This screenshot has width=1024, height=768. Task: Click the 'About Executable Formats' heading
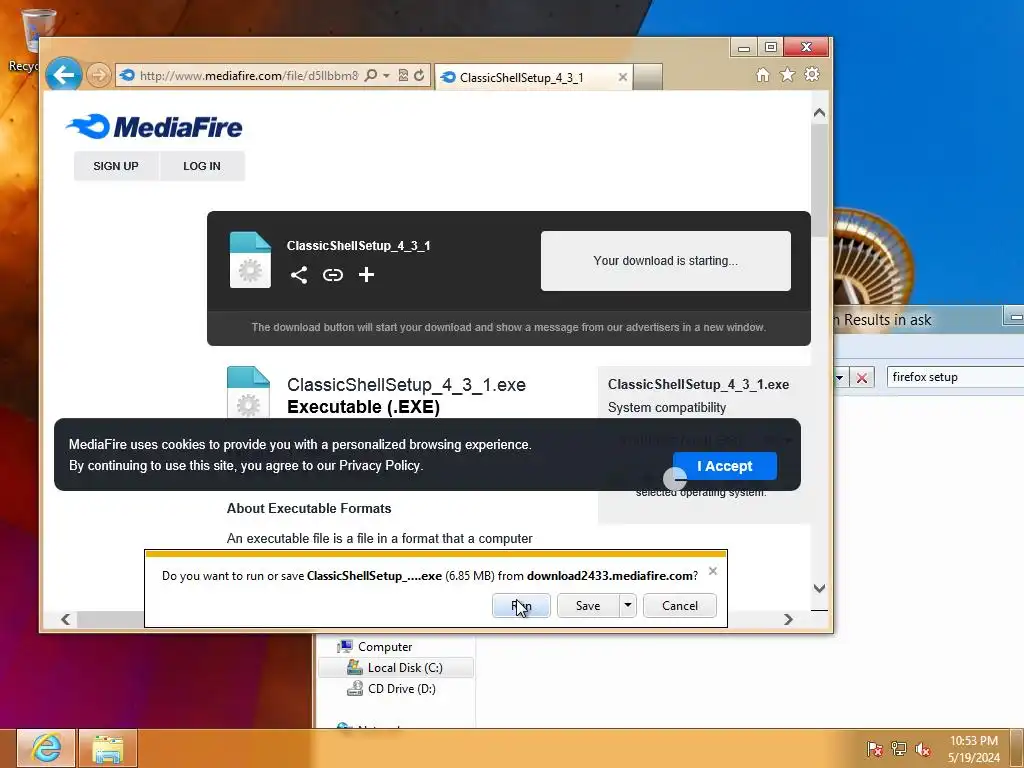point(309,508)
